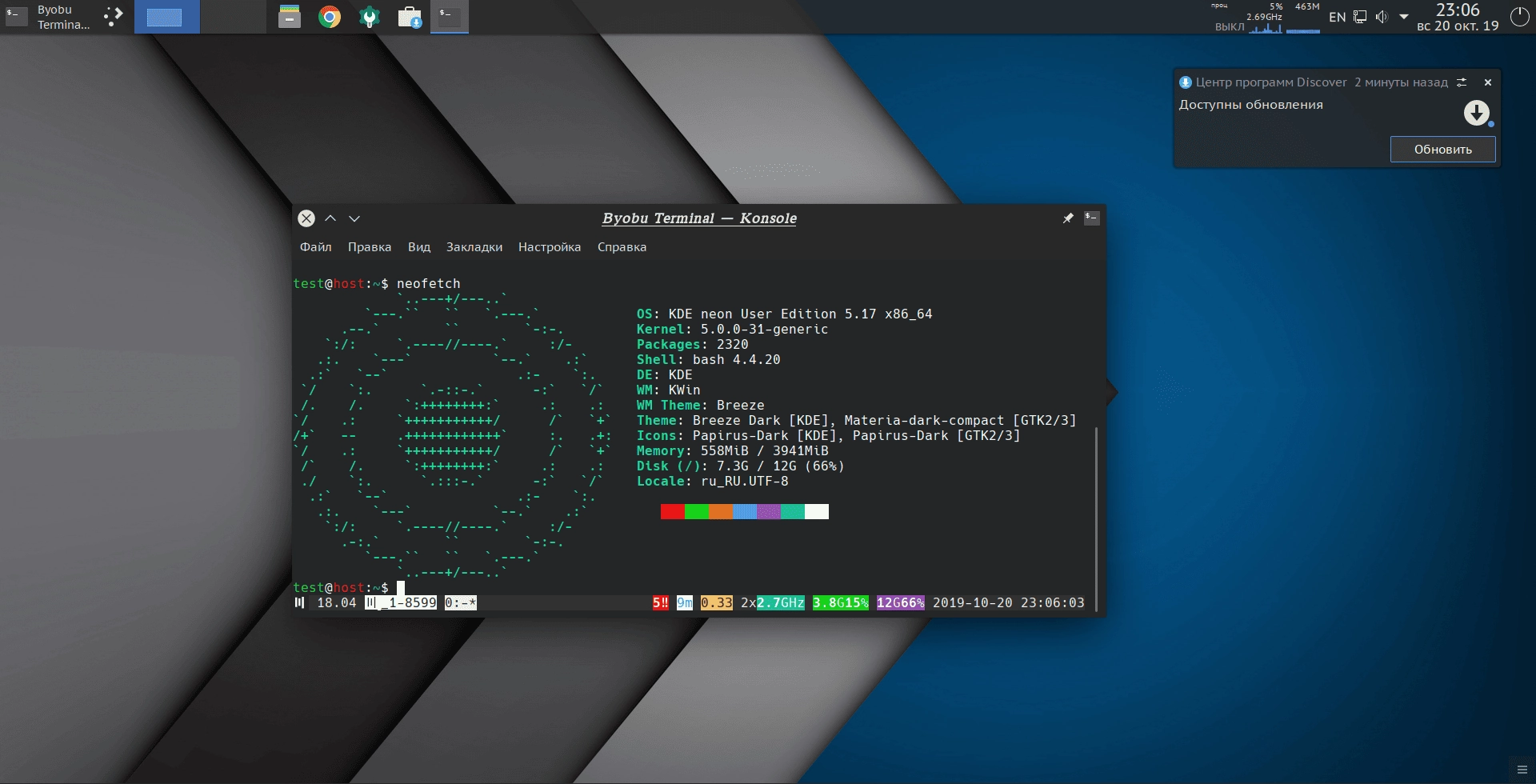1536x784 pixels.
Task: Click the 'Доступны обновления' notification text
Action: pyautogui.click(x=1250, y=105)
